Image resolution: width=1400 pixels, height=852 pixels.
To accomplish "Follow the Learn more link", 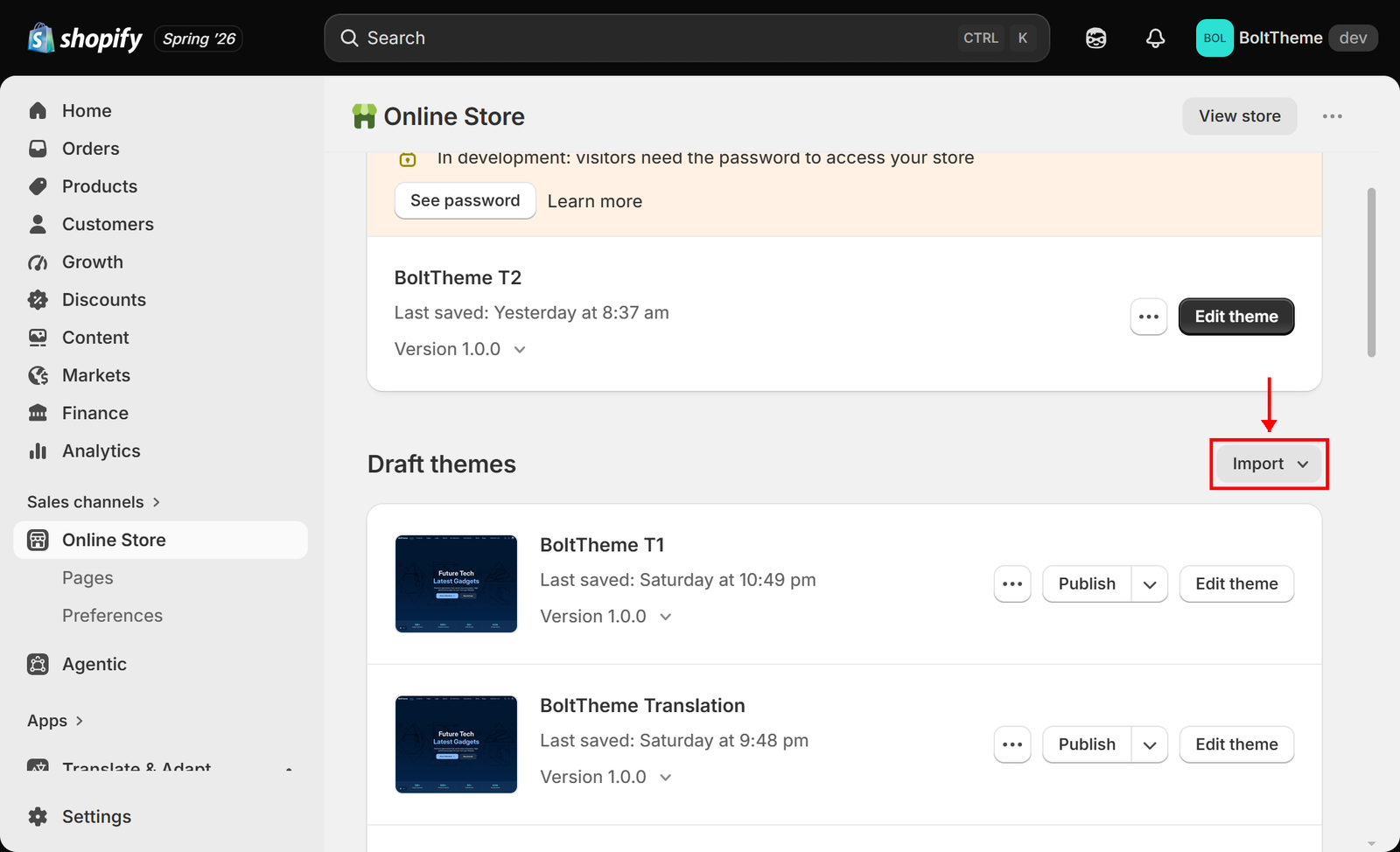I will 594,201.
